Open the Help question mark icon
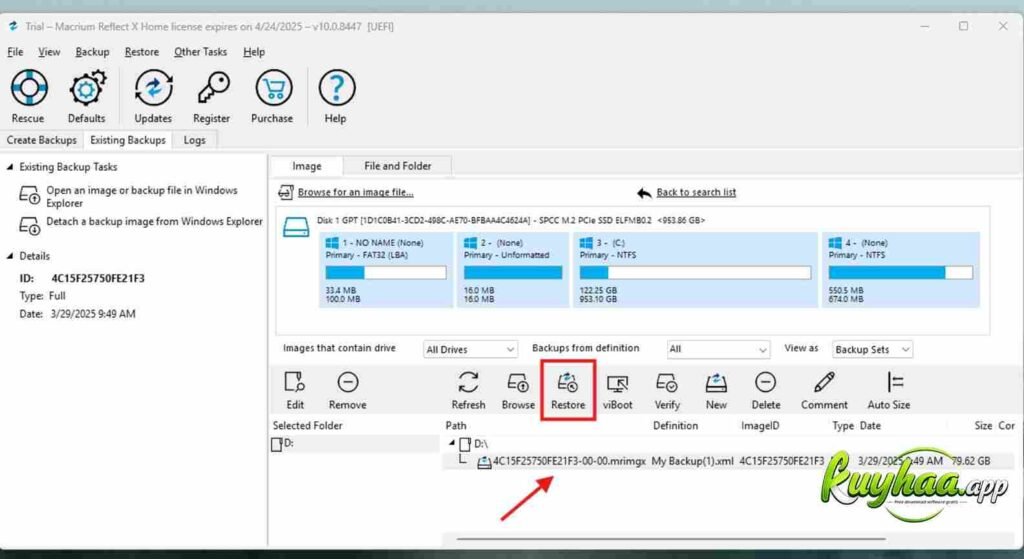This screenshot has width=1024, height=559. 336,97
